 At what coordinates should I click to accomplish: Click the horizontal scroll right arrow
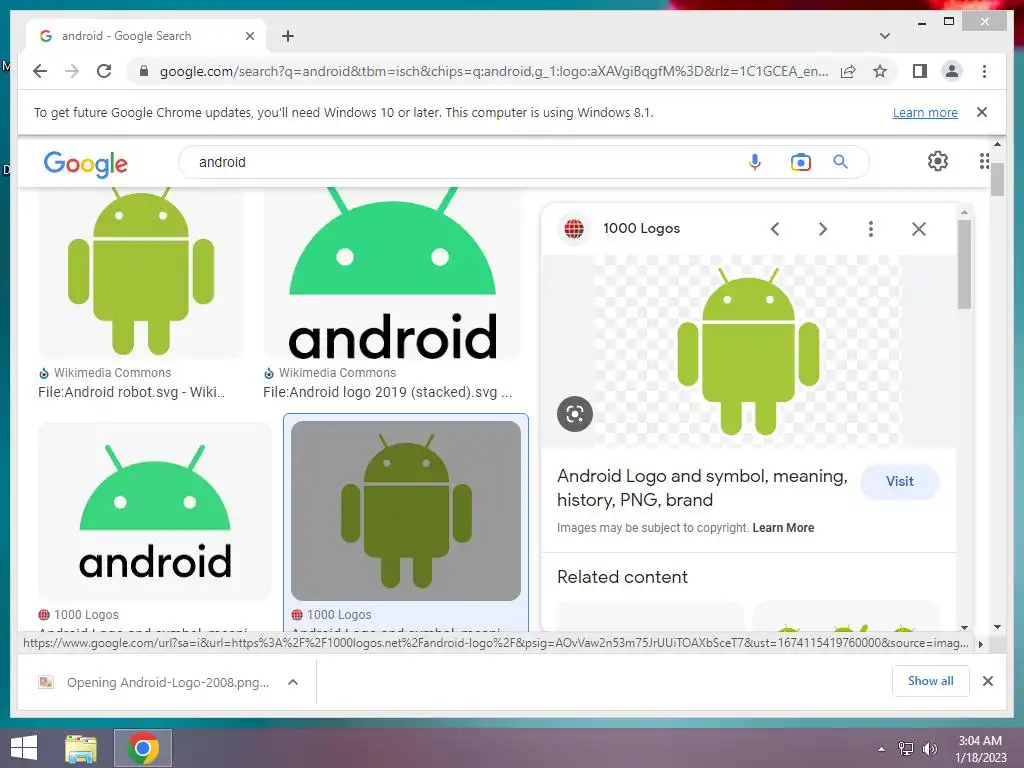(980, 644)
